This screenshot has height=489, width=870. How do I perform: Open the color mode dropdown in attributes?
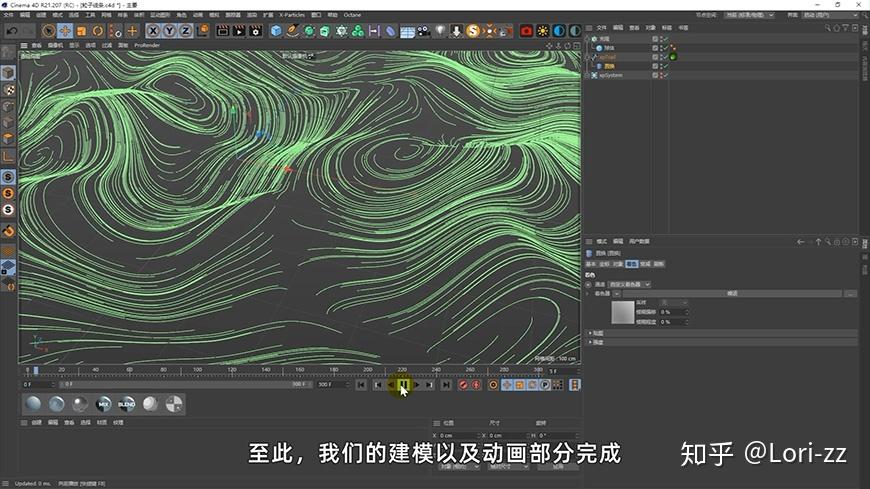[630, 284]
